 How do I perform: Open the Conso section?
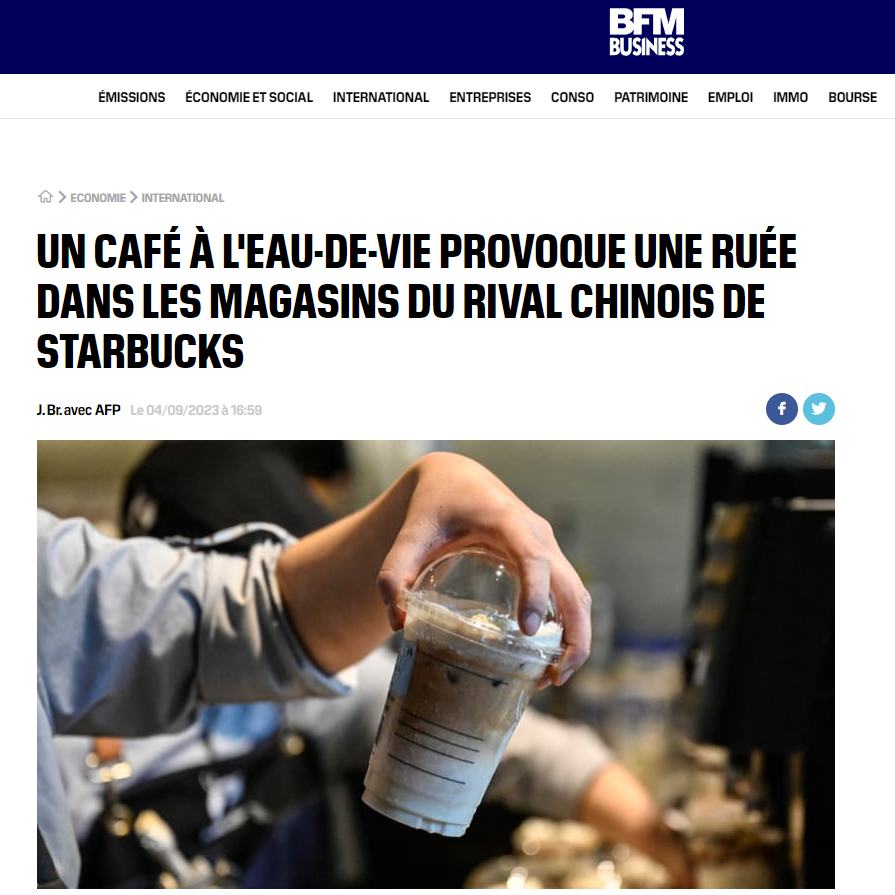point(572,98)
